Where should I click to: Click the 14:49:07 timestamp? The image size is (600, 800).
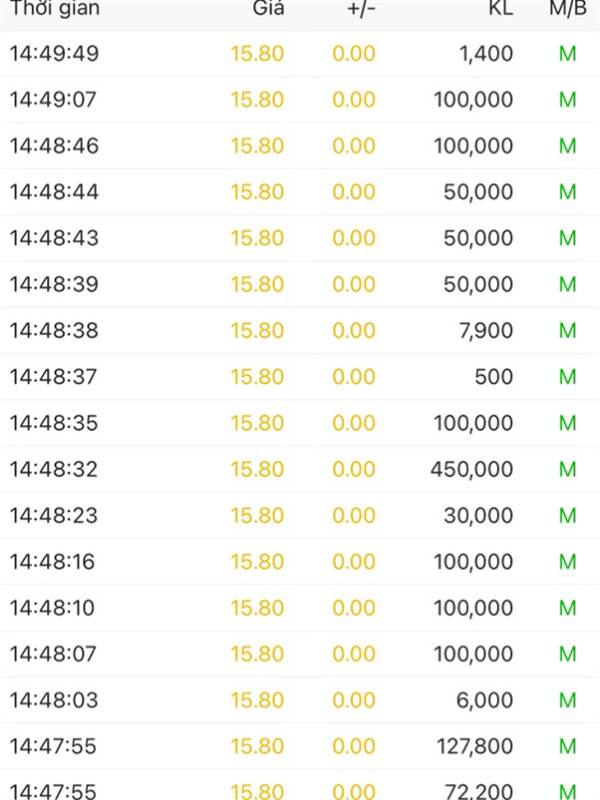click(54, 100)
